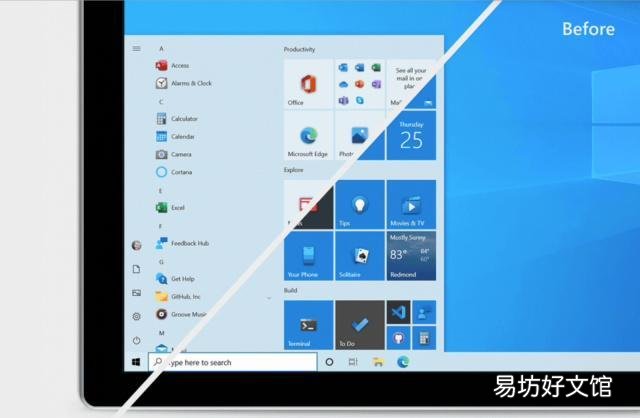
Task: Open the Your Phone tile
Action: [x=309, y=256]
